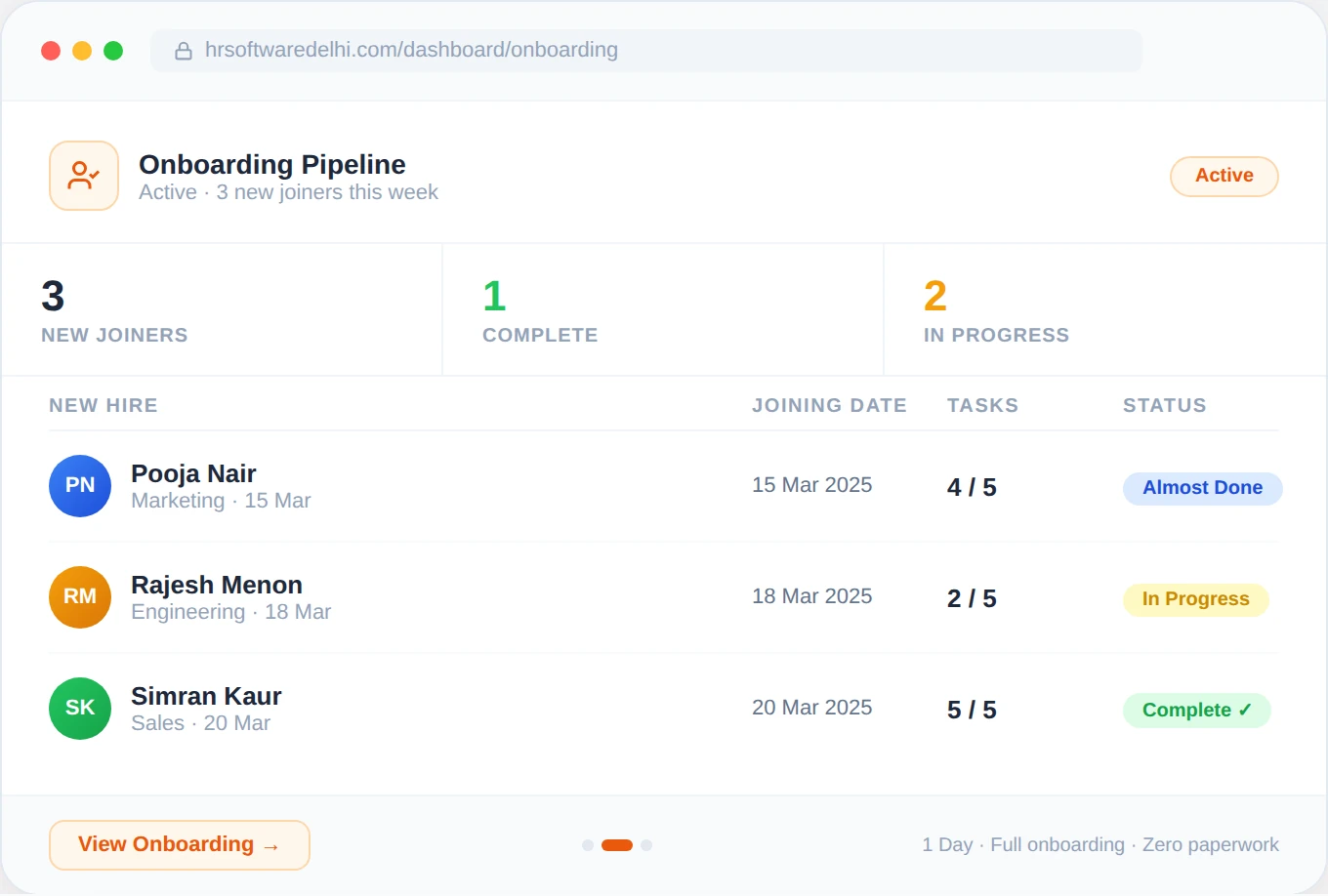
Task: Select Pooja Nair's PN avatar
Action: 80,485
